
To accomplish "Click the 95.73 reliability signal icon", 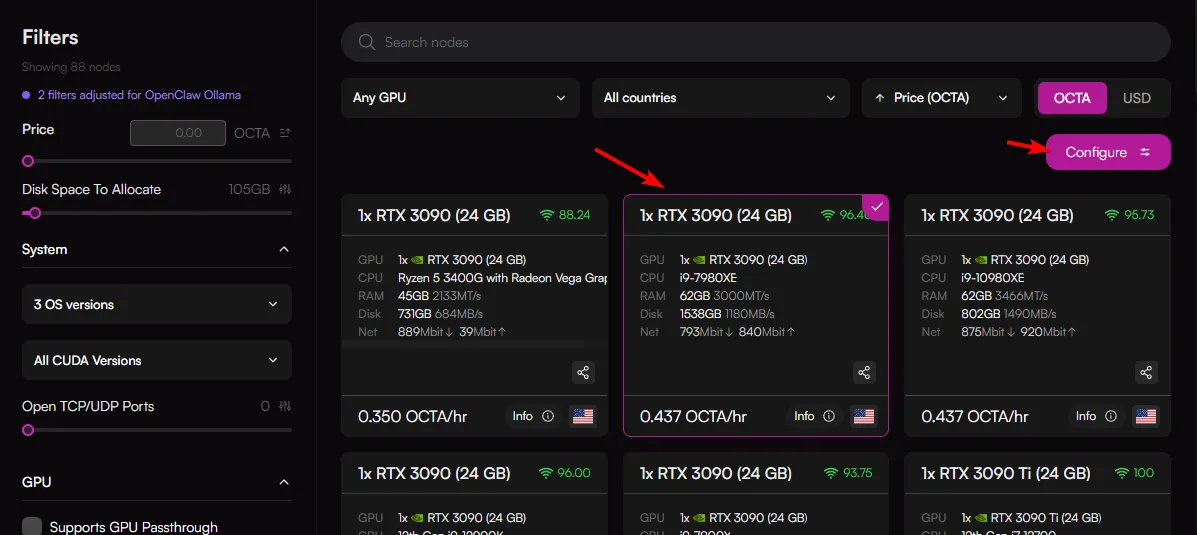I will click(1112, 215).
